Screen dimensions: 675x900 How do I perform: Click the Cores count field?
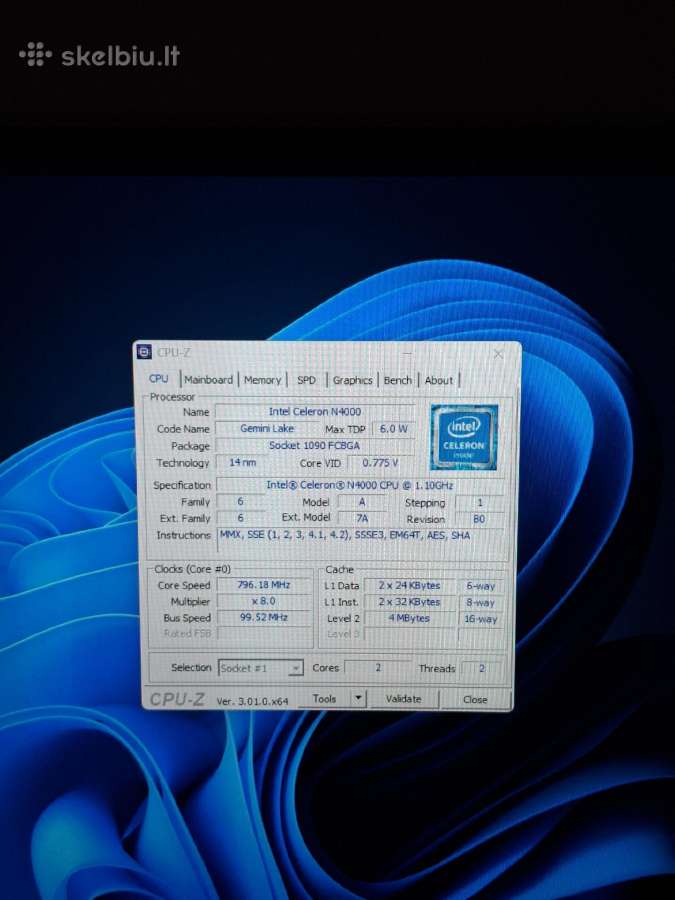[378, 668]
